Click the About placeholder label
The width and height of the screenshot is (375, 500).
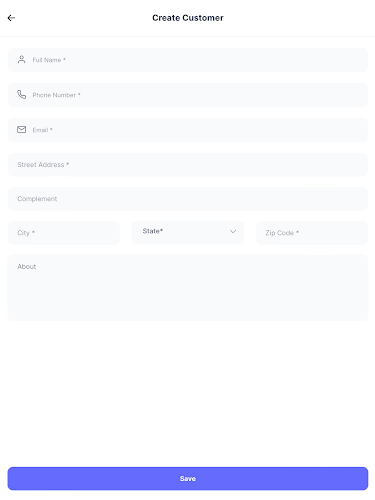(x=27, y=266)
